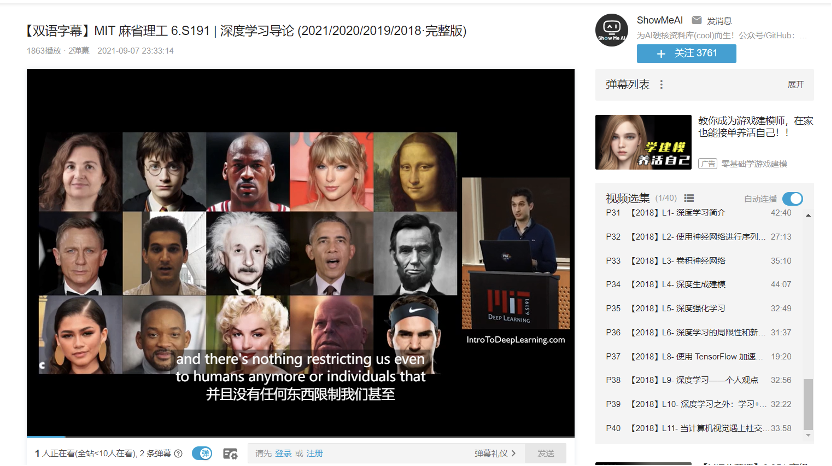Image resolution: width=832 pixels, height=466 pixels.
Task: Open the ShowMeAI channel name link
Action: (660, 20)
